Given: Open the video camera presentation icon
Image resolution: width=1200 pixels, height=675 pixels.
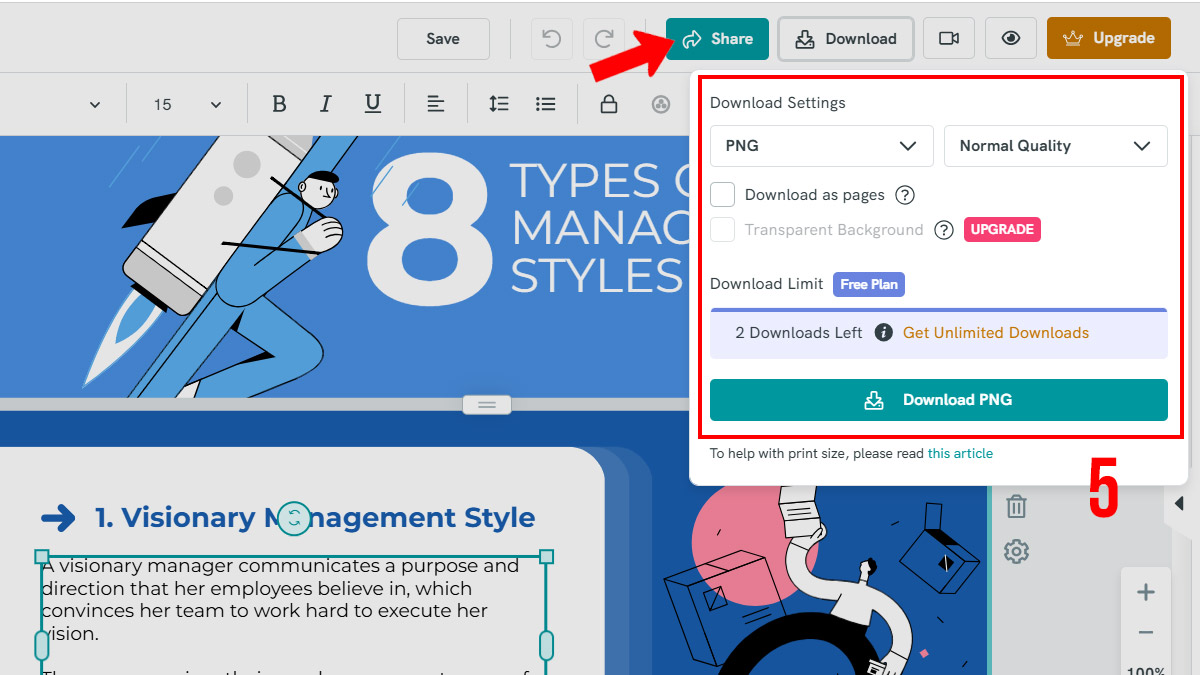Looking at the screenshot, I should [949, 39].
